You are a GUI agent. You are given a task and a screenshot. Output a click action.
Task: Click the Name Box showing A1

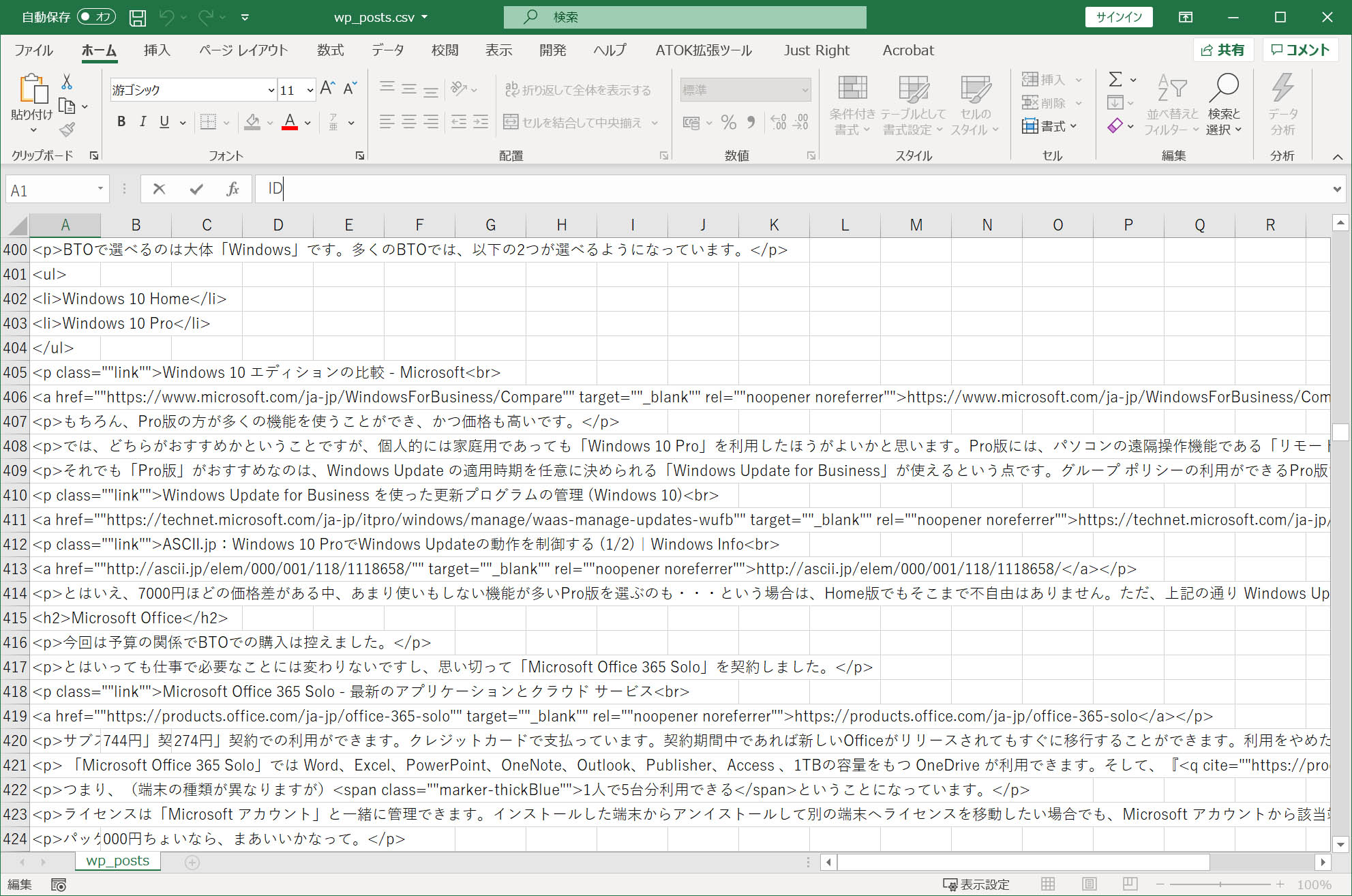pyautogui.click(x=57, y=190)
